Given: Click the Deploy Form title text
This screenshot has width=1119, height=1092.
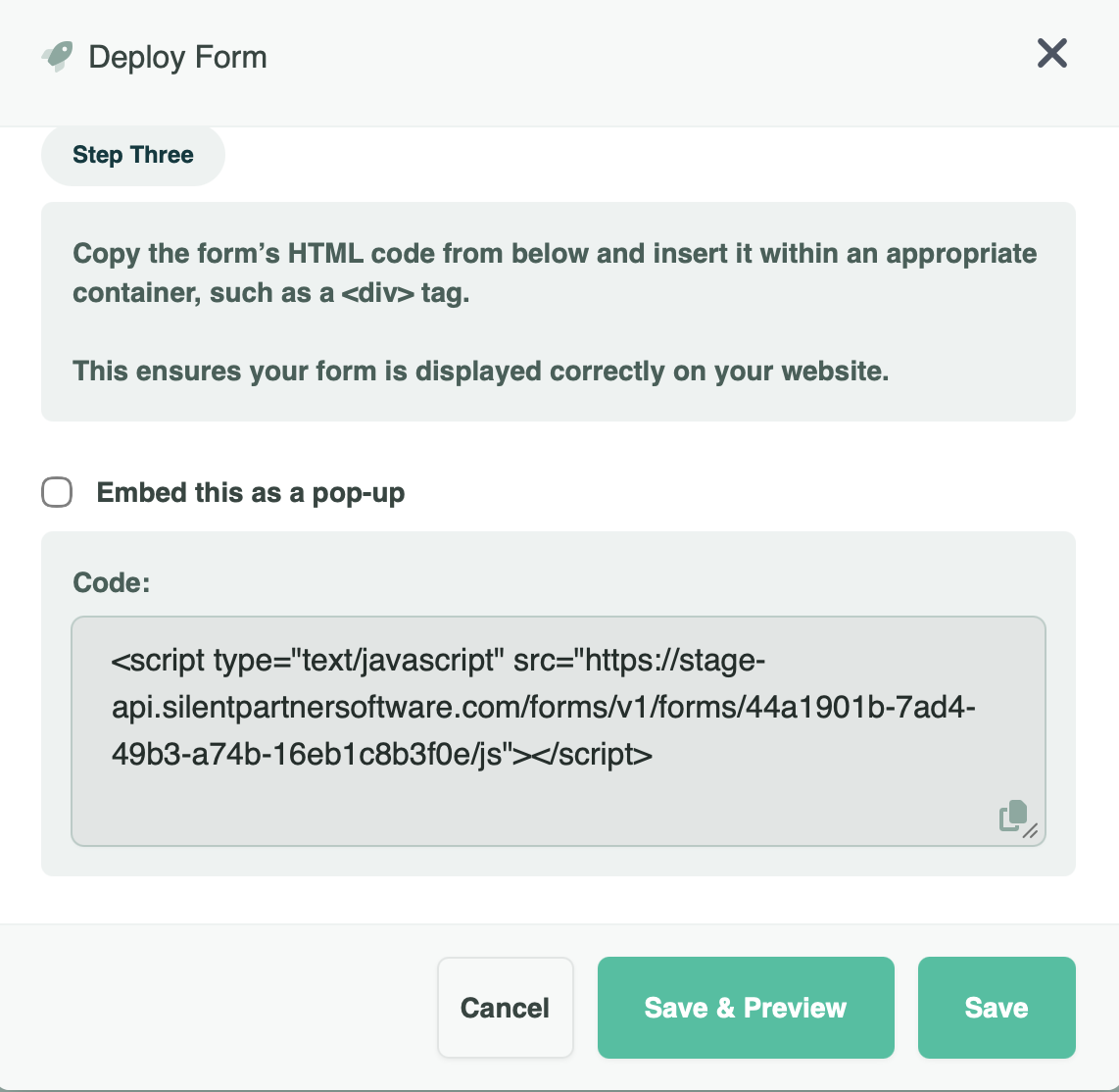Looking at the screenshot, I should [x=177, y=57].
